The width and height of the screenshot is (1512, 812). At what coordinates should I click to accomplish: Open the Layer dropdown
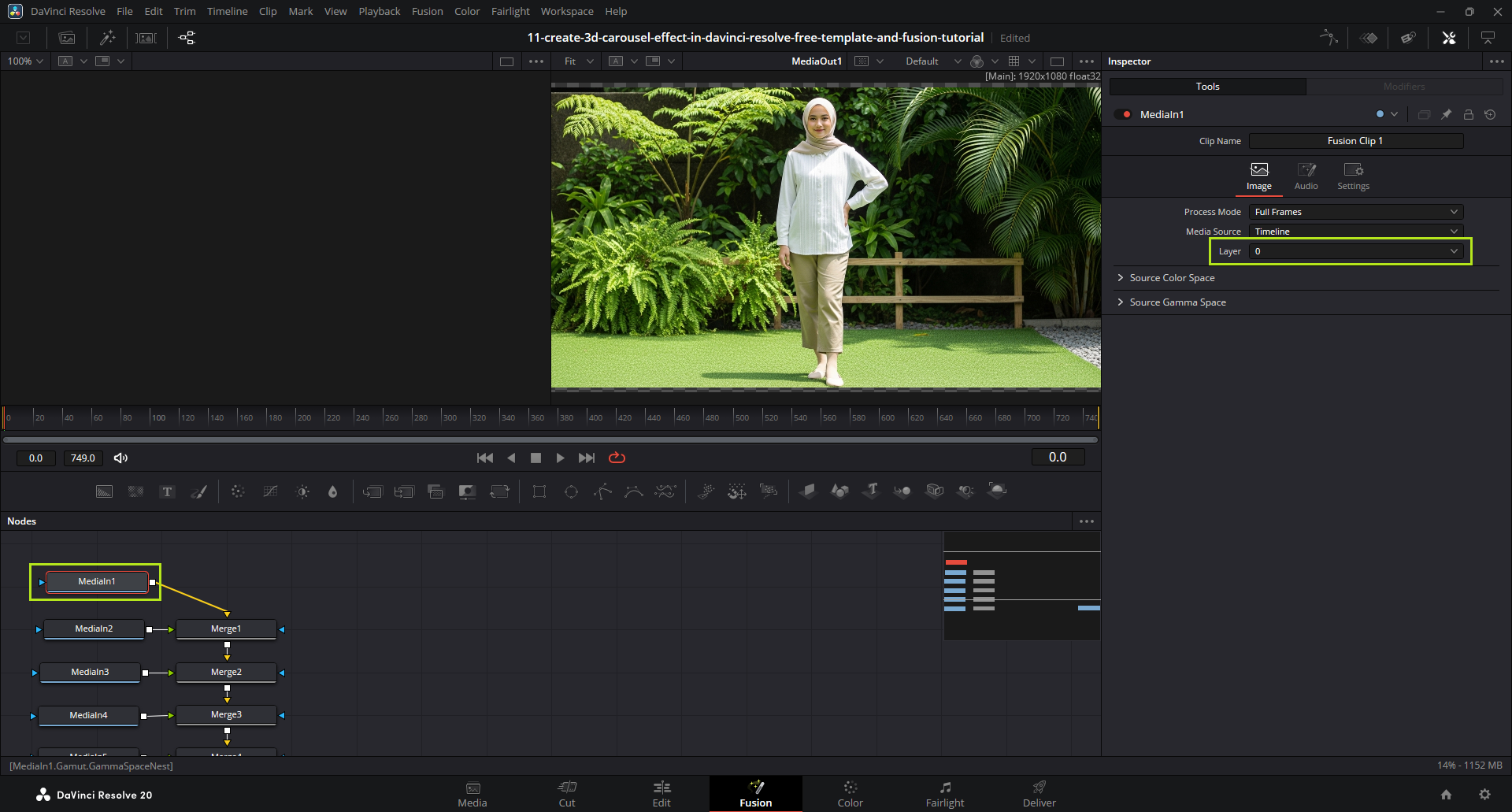[x=1355, y=251]
